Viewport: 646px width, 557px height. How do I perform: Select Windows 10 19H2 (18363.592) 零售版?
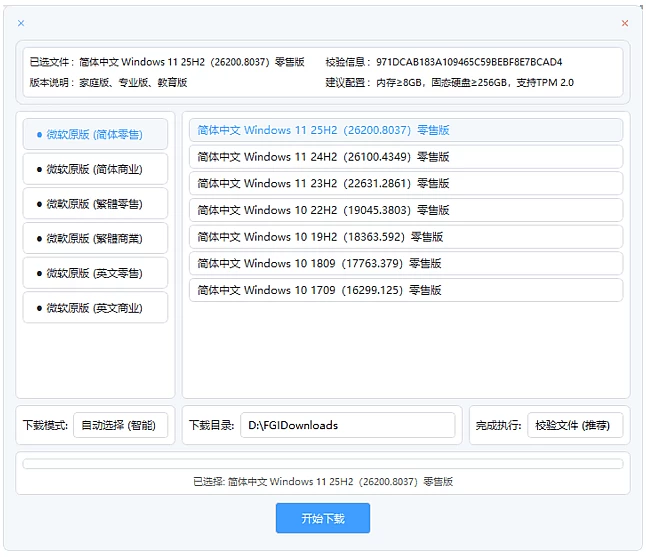(x=405, y=237)
